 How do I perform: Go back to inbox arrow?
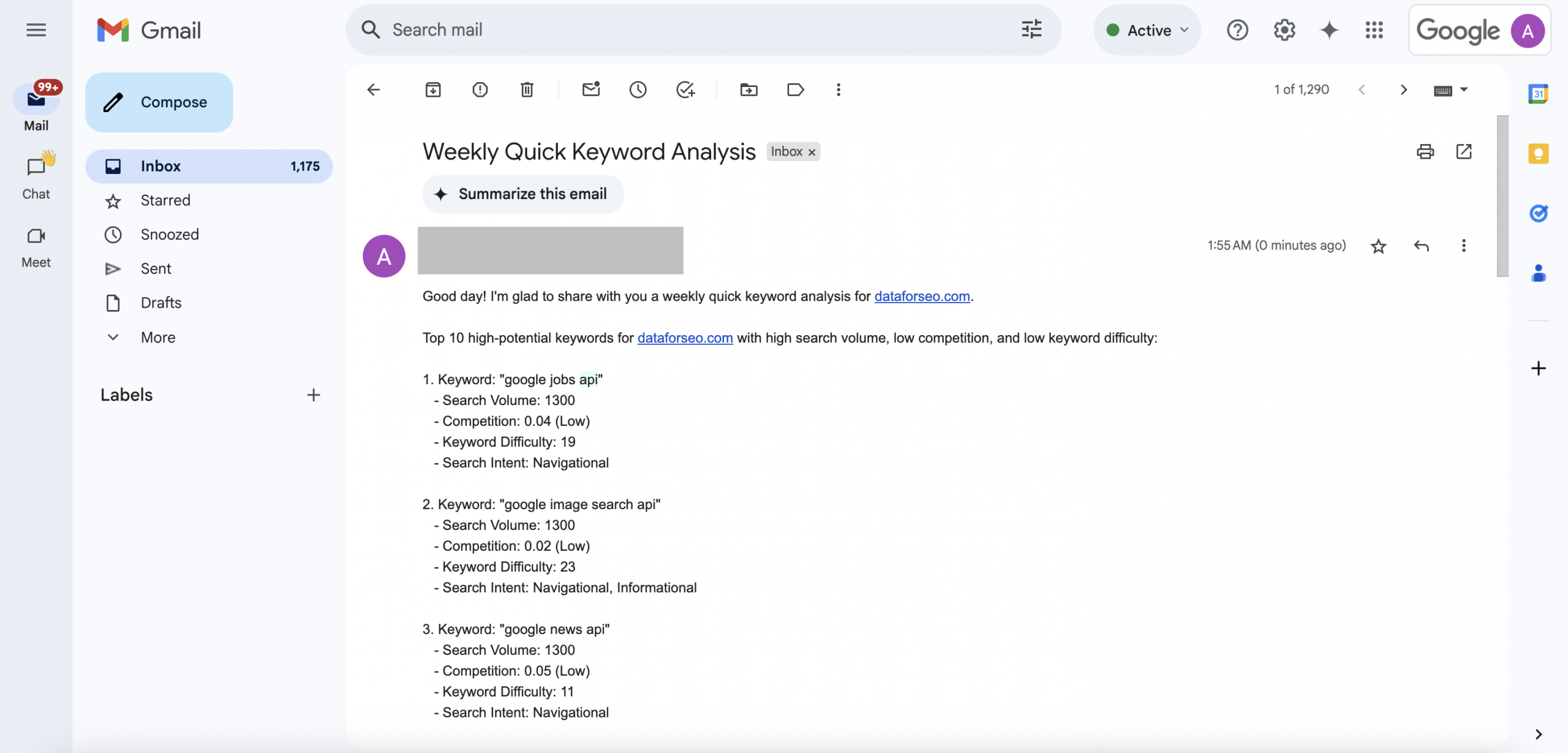pyautogui.click(x=374, y=90)
